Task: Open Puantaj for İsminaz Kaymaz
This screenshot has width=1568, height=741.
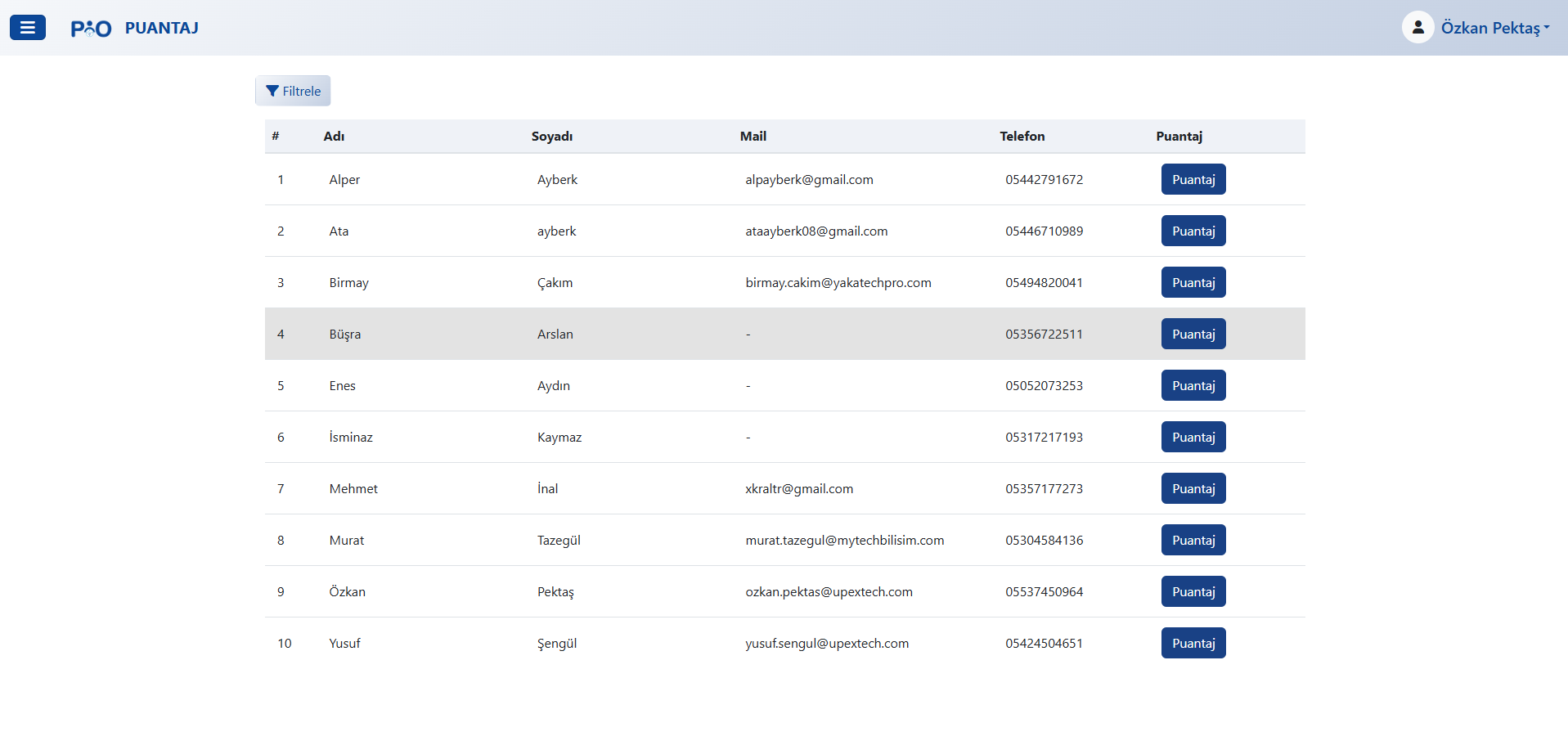Action: [1193, 437]
